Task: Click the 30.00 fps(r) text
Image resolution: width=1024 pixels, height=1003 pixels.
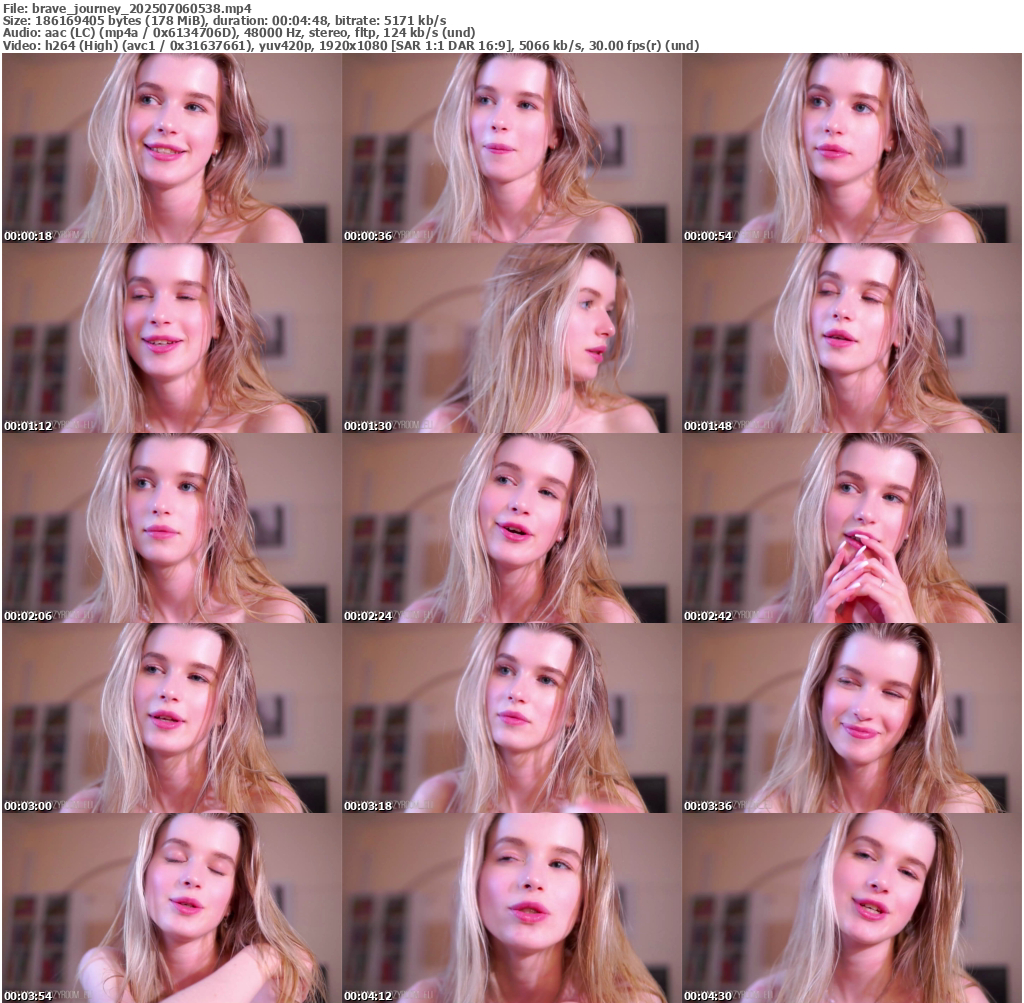Action: [x=625, y=46]
